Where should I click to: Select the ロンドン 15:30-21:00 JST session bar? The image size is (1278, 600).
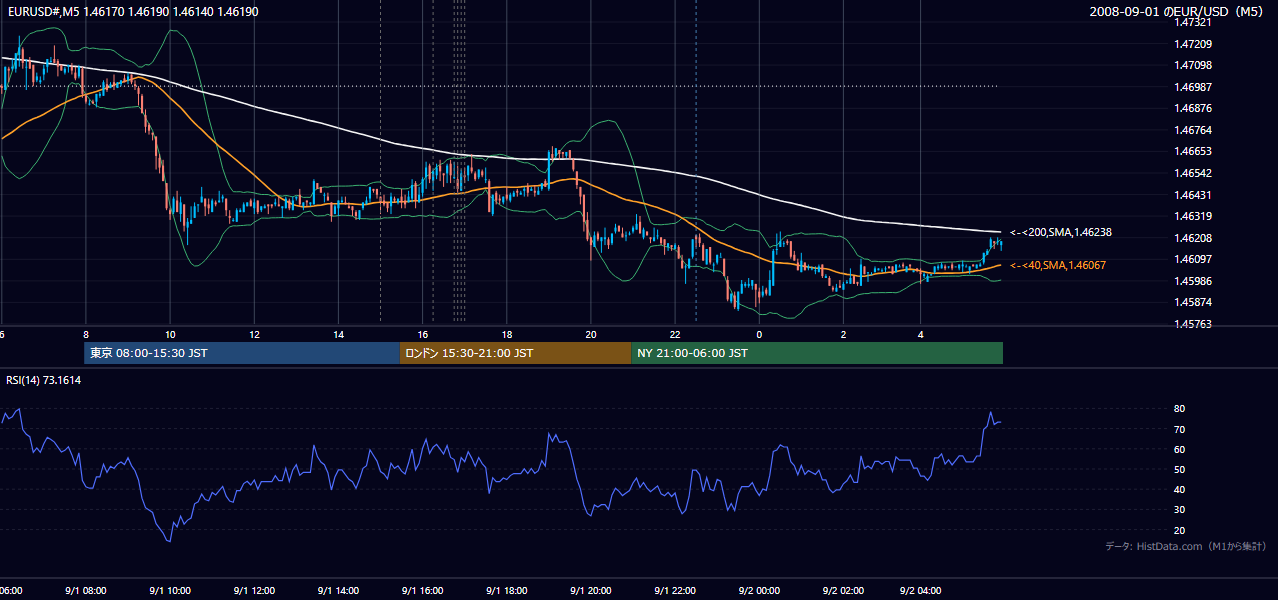point(515,353)
